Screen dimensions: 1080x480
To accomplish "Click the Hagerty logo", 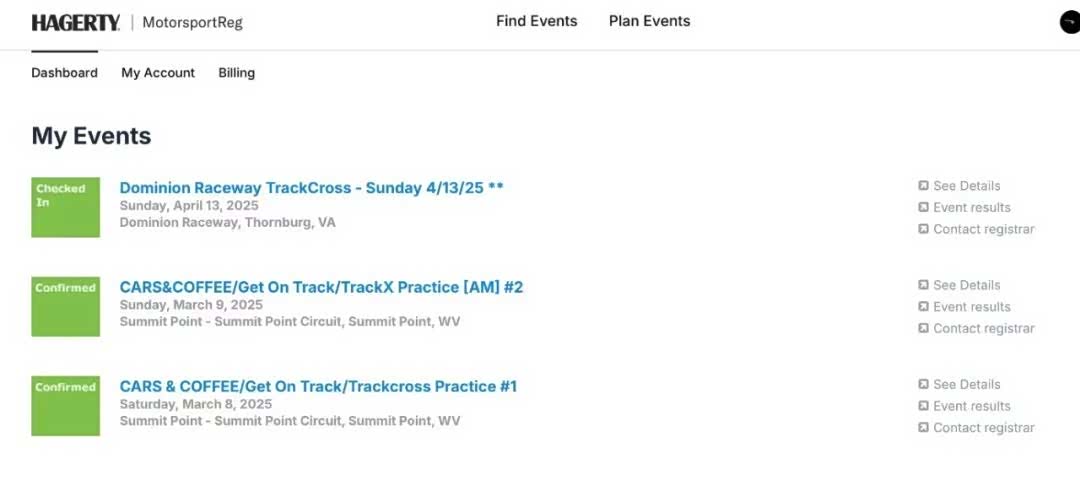I will click(76, 22).
